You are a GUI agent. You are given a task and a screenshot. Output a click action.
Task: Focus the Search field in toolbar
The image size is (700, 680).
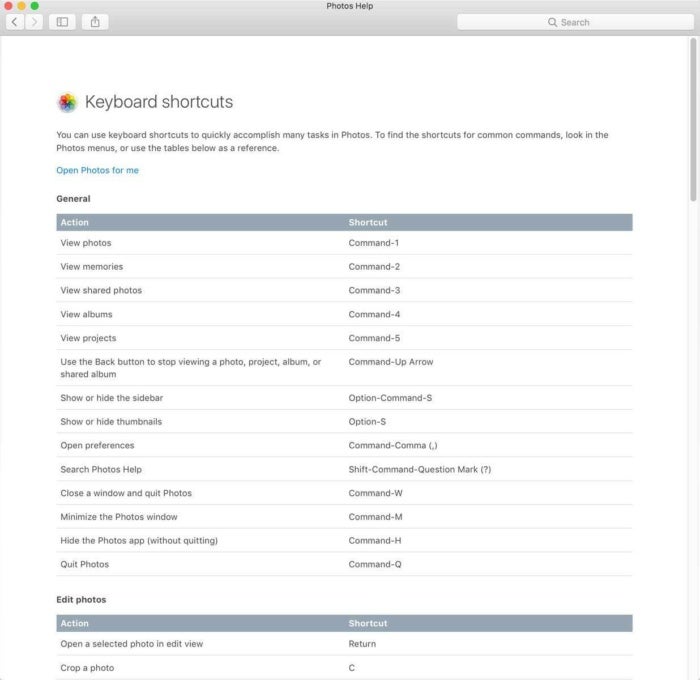(x=575, y=22)
